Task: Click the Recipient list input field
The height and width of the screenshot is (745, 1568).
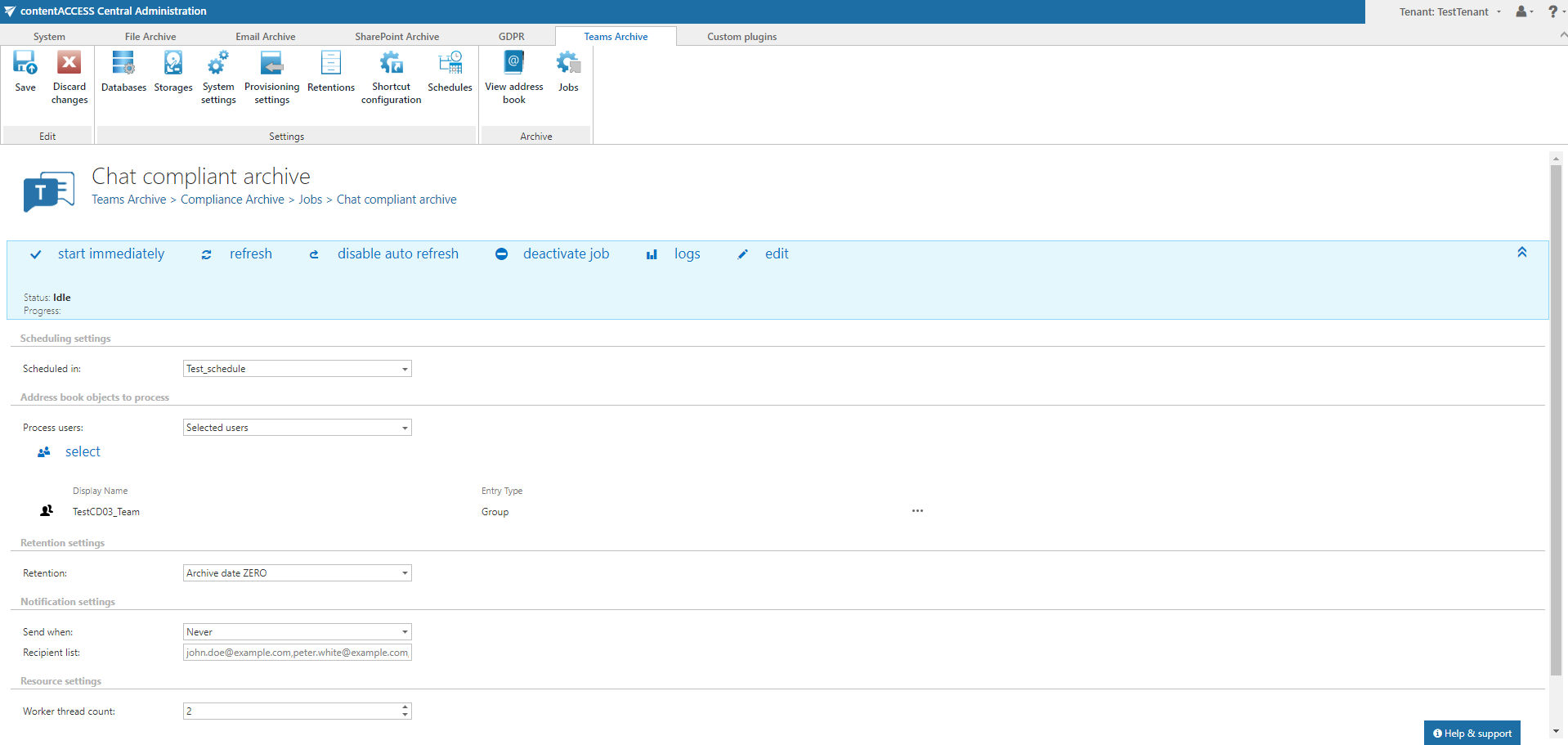Action: [296, 652]
